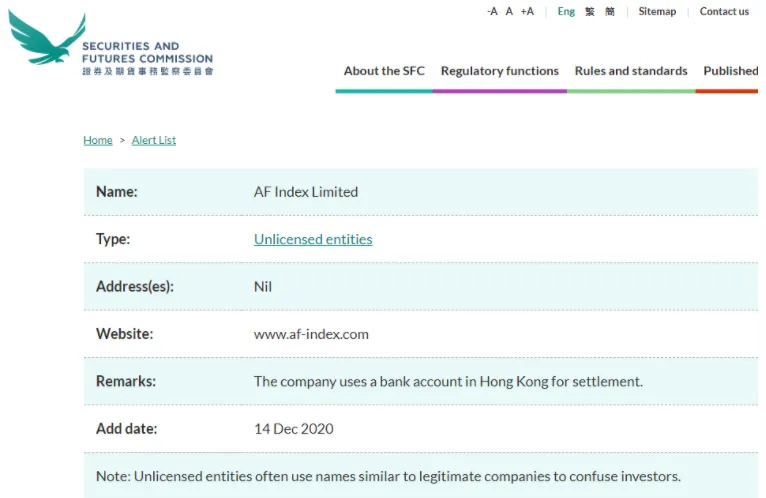Follow the Unlicensed entities link

tap(313, 239)
